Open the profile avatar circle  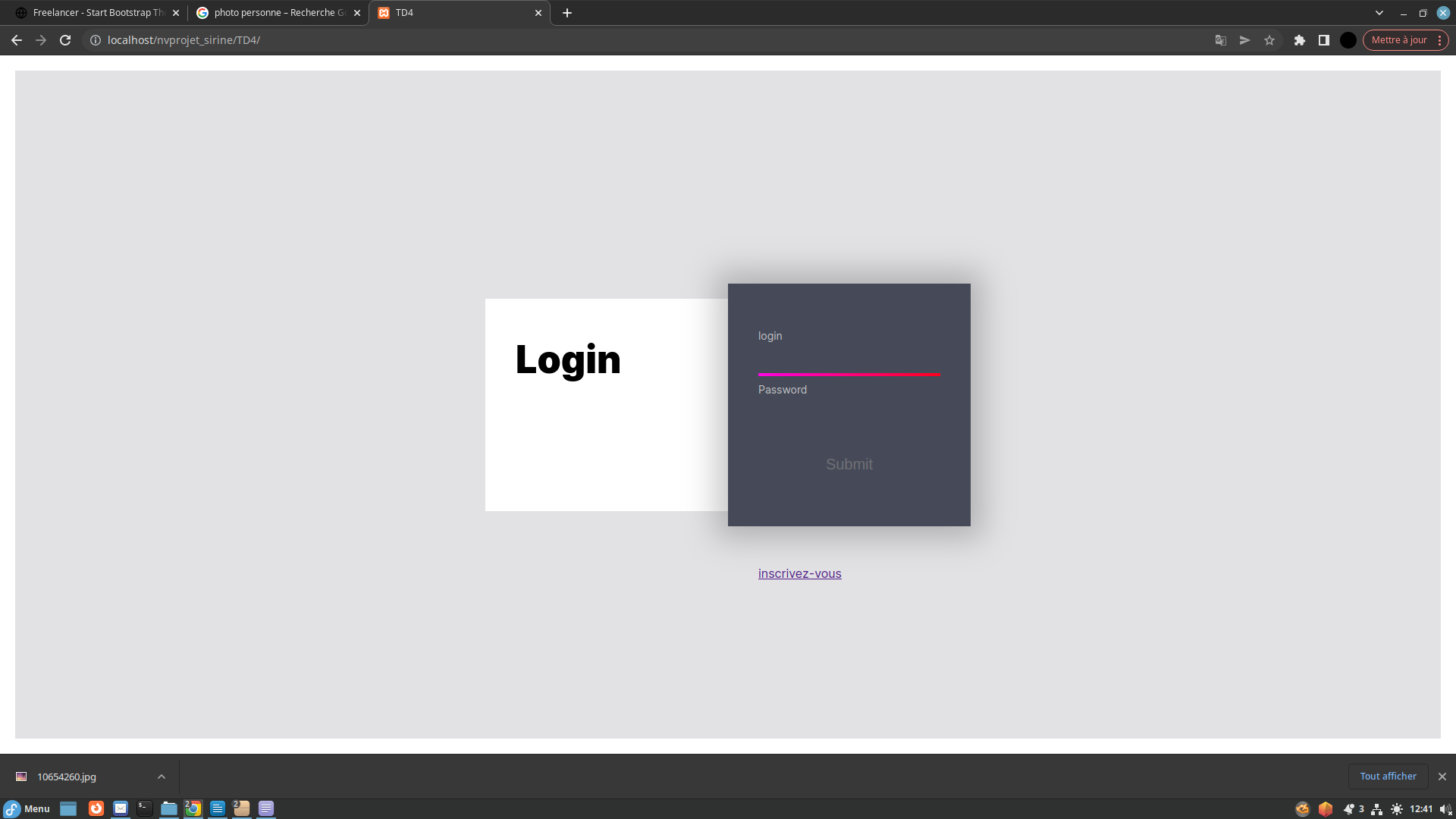point(1348,40)
